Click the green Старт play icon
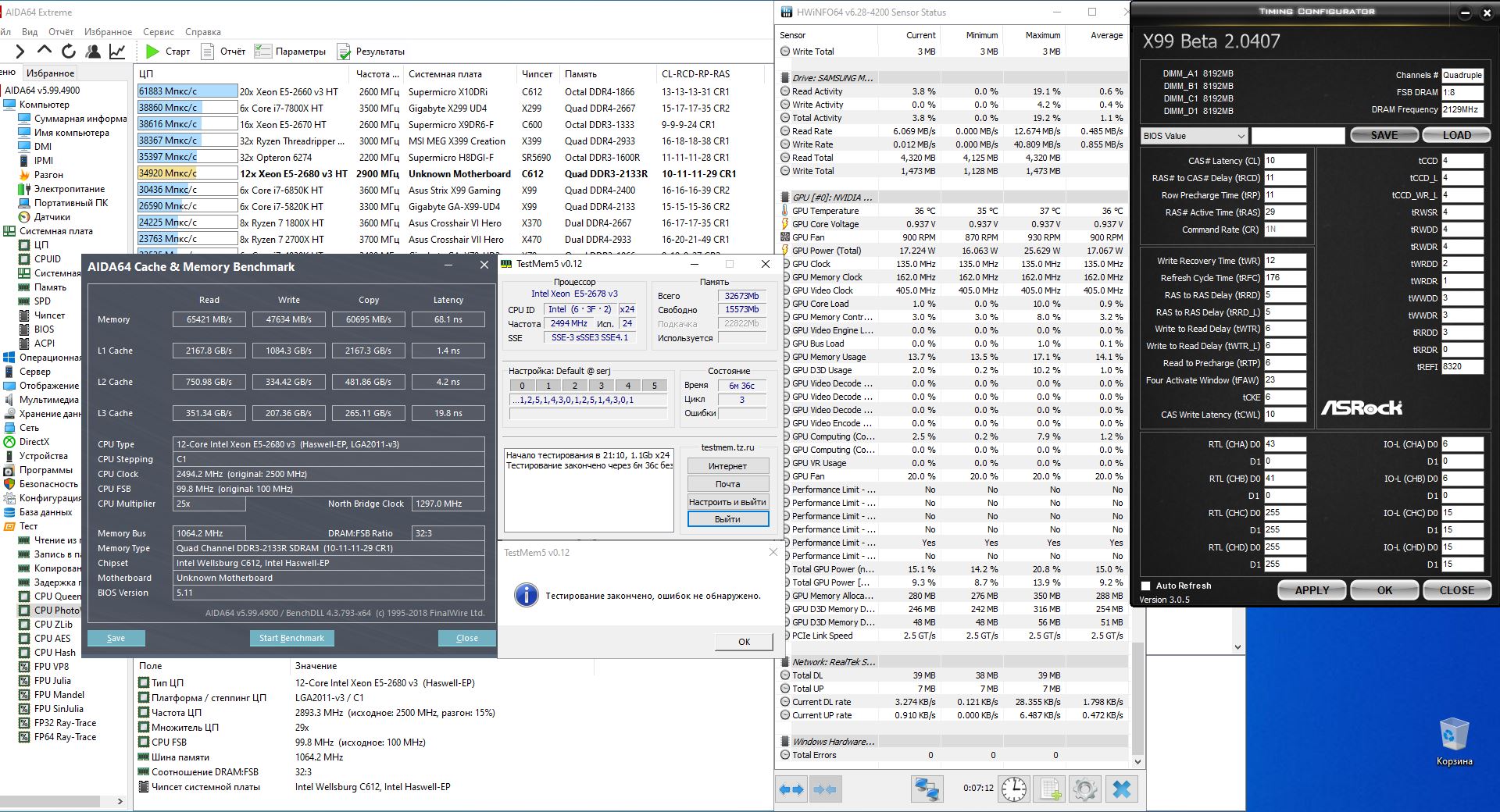 (152, 52)
